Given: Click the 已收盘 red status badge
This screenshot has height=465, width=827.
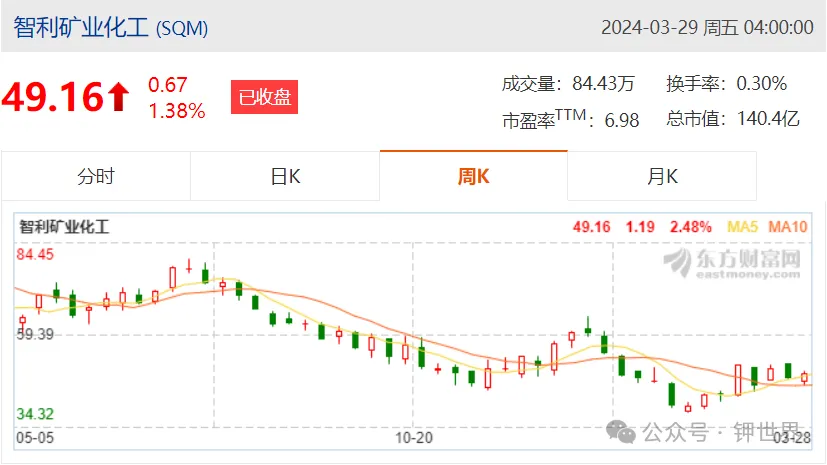Looking at the screenshot, I should tap(264, 97).
